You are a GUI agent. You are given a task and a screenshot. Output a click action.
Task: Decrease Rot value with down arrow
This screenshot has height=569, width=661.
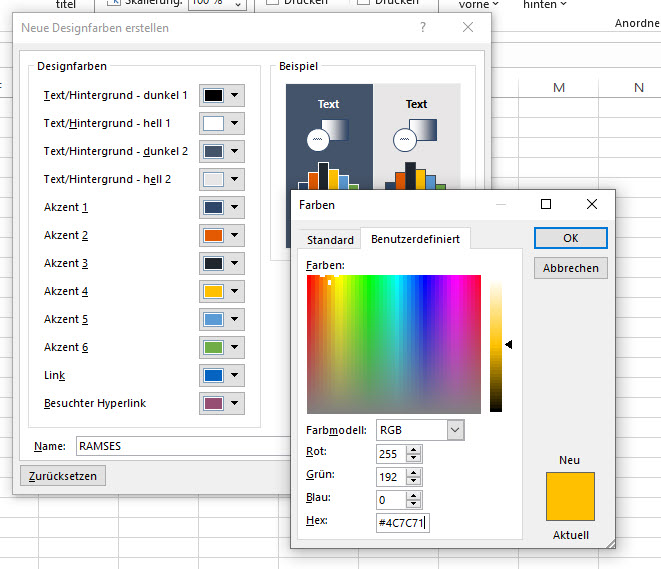(x=414, y=458)
